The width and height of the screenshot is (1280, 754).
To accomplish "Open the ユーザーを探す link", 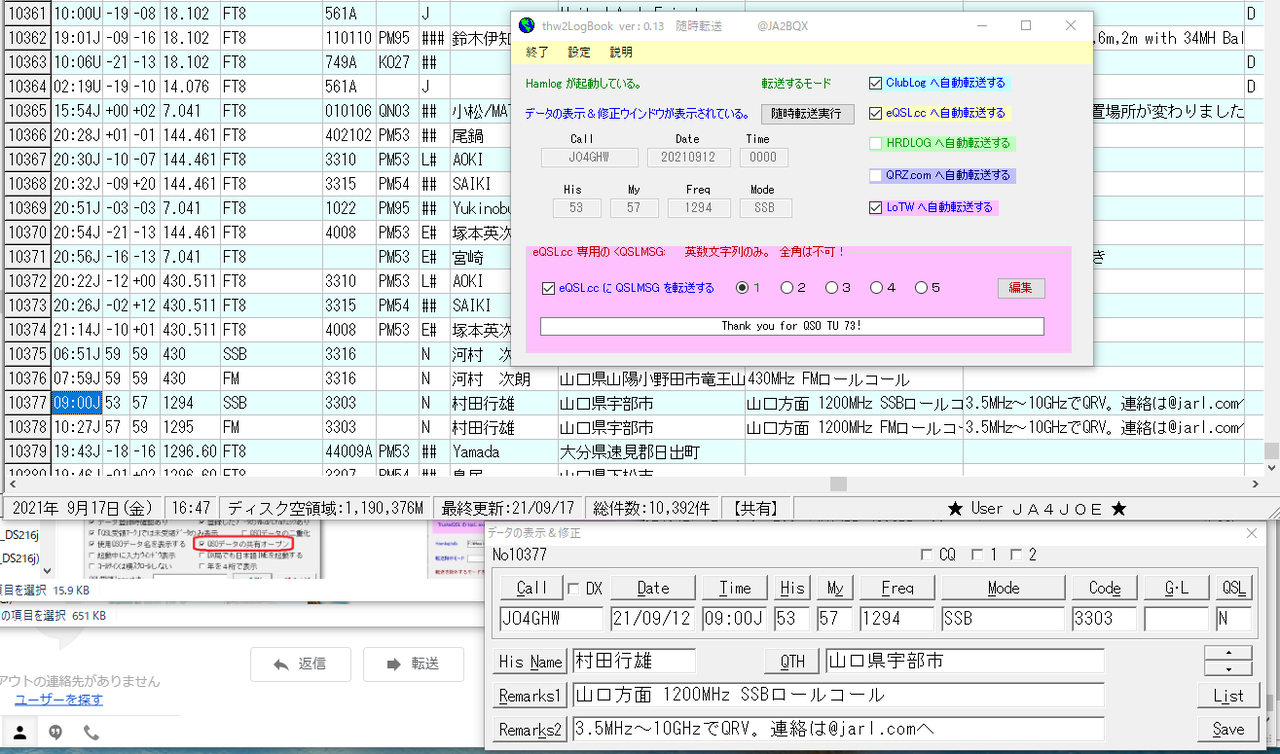I will point(58,699).
